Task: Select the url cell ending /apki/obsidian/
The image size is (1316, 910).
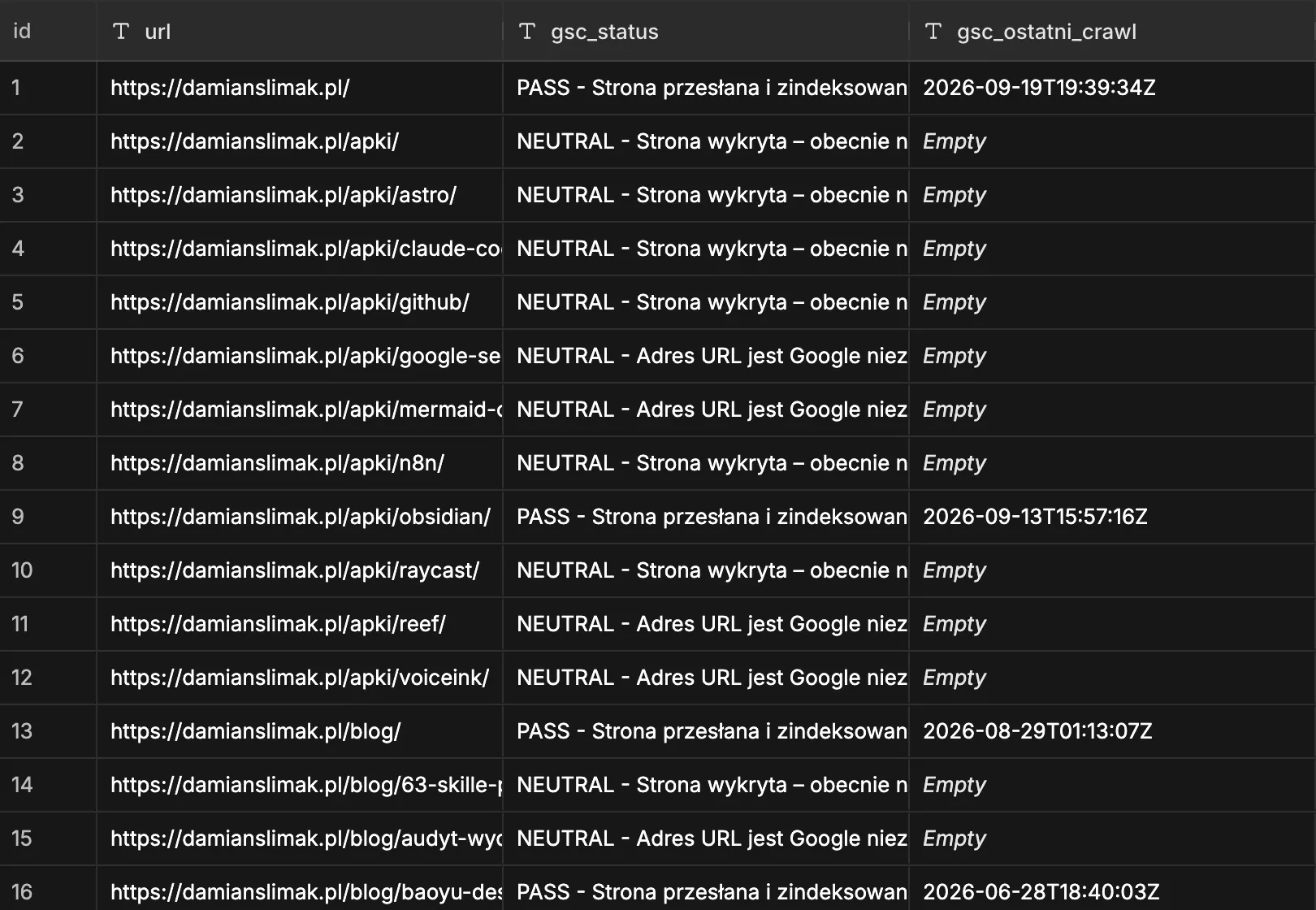Action: pos(300,517)
